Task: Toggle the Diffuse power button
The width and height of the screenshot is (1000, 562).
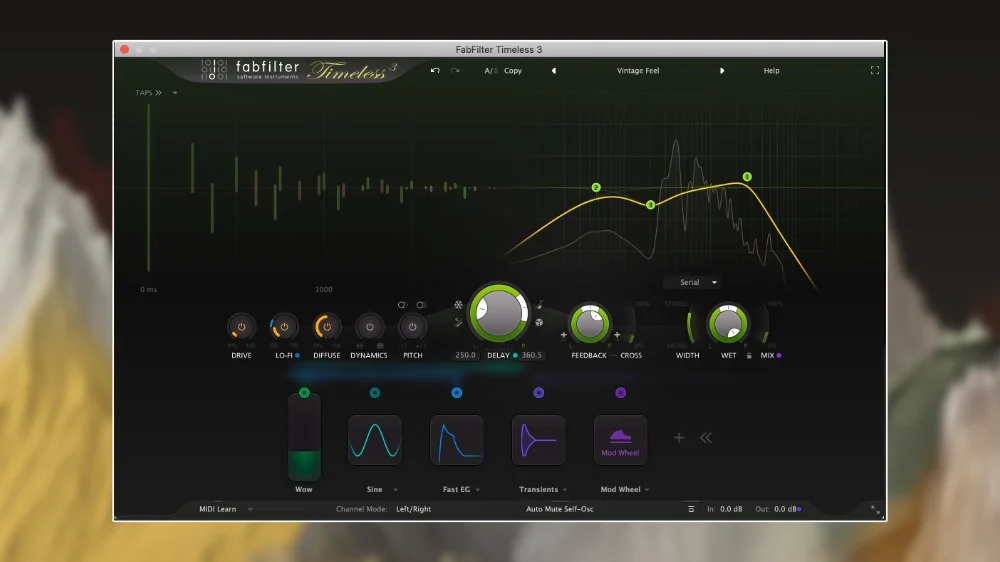Action: pyautogui.click(x=327, y=327)
